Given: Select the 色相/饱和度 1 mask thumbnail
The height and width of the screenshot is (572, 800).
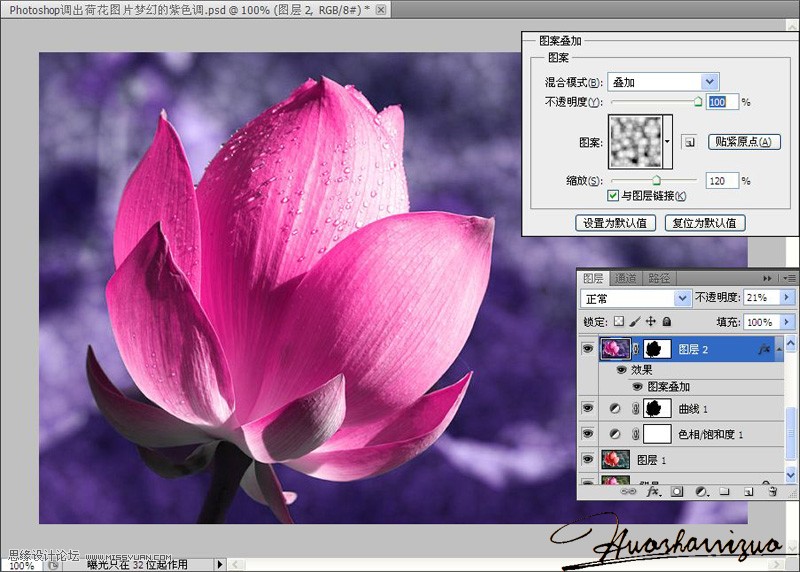Looking at the screenshot, I should (x=657, y=434).
